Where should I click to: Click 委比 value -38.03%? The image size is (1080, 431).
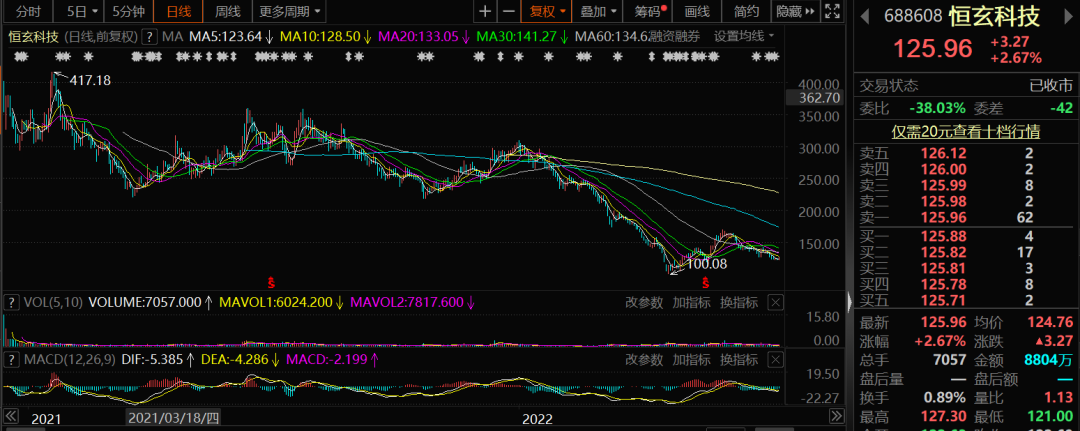pyautogui.click(x=937, y=108)
